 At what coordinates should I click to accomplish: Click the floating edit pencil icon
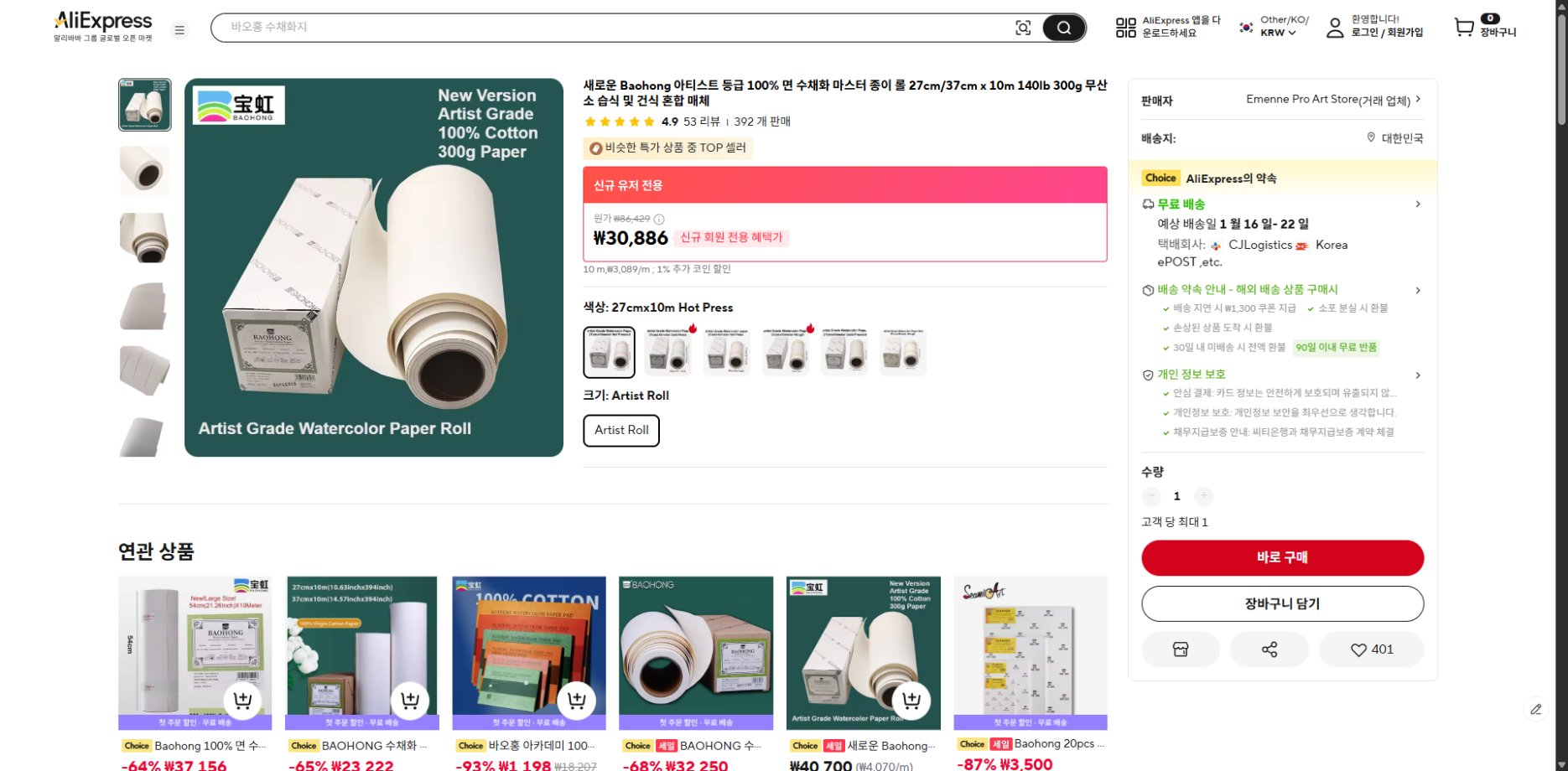click(x=1535, y=709)
